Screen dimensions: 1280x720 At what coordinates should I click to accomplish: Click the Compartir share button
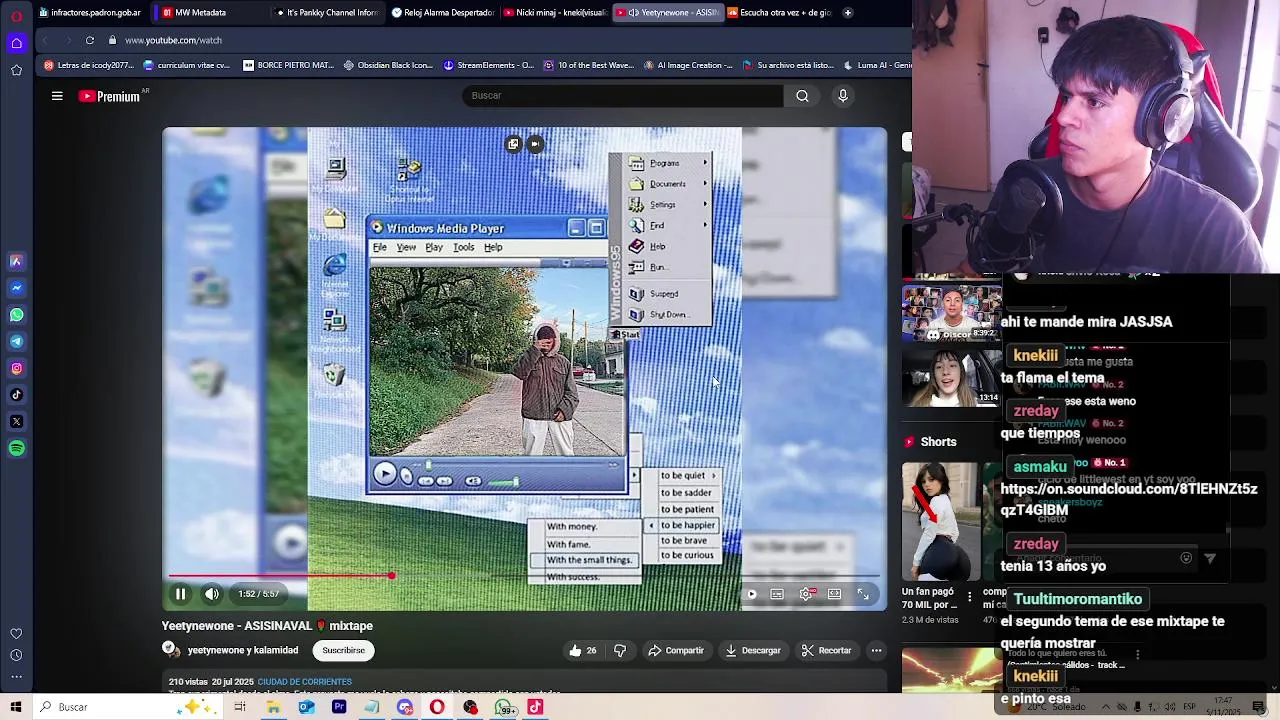click(676, 650)
